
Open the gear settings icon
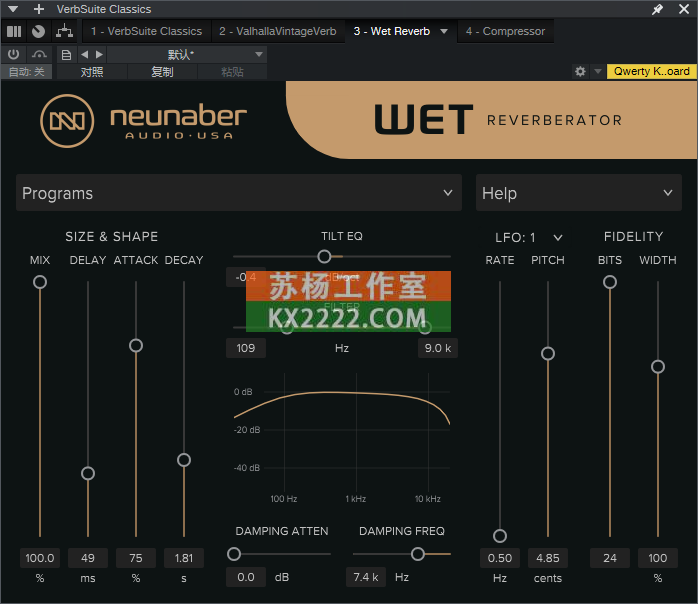coord(580,71)
